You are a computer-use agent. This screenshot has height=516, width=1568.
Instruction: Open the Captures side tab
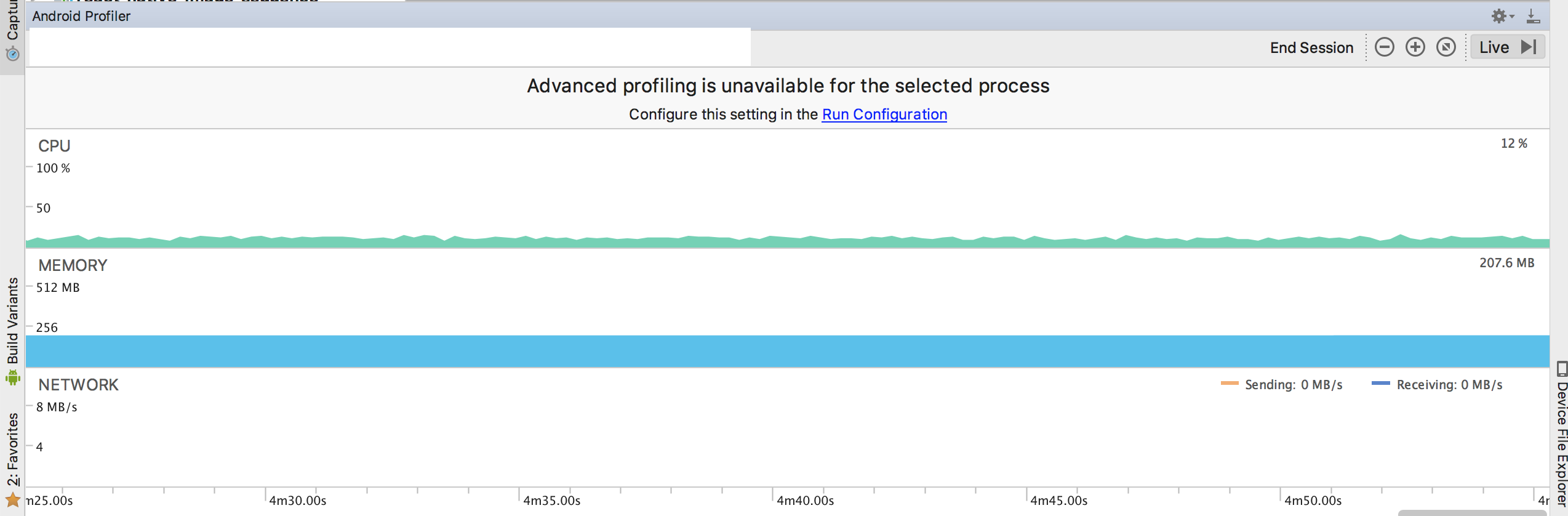coord(12,20)
